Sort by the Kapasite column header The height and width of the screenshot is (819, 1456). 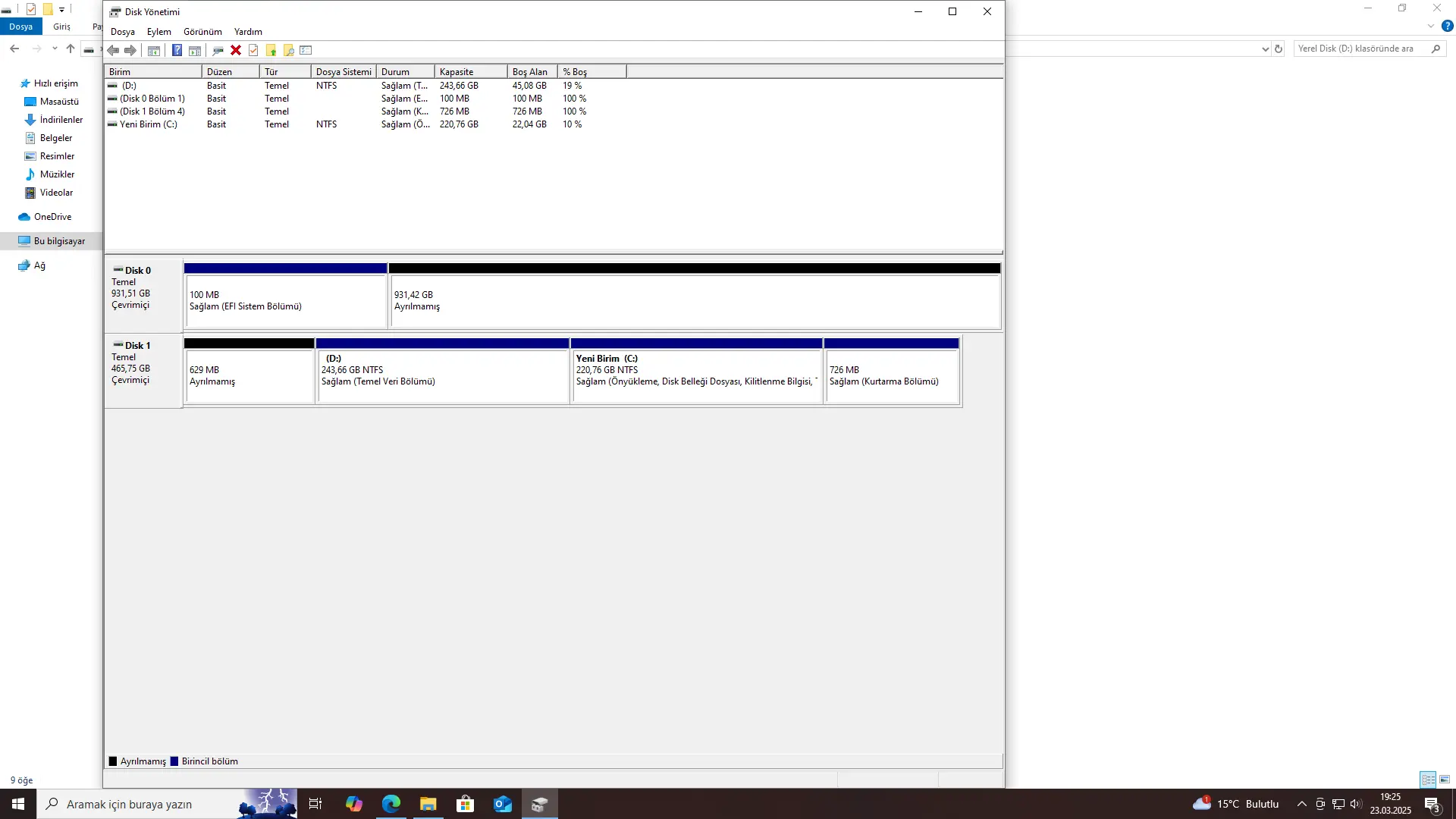click(471, 71)
